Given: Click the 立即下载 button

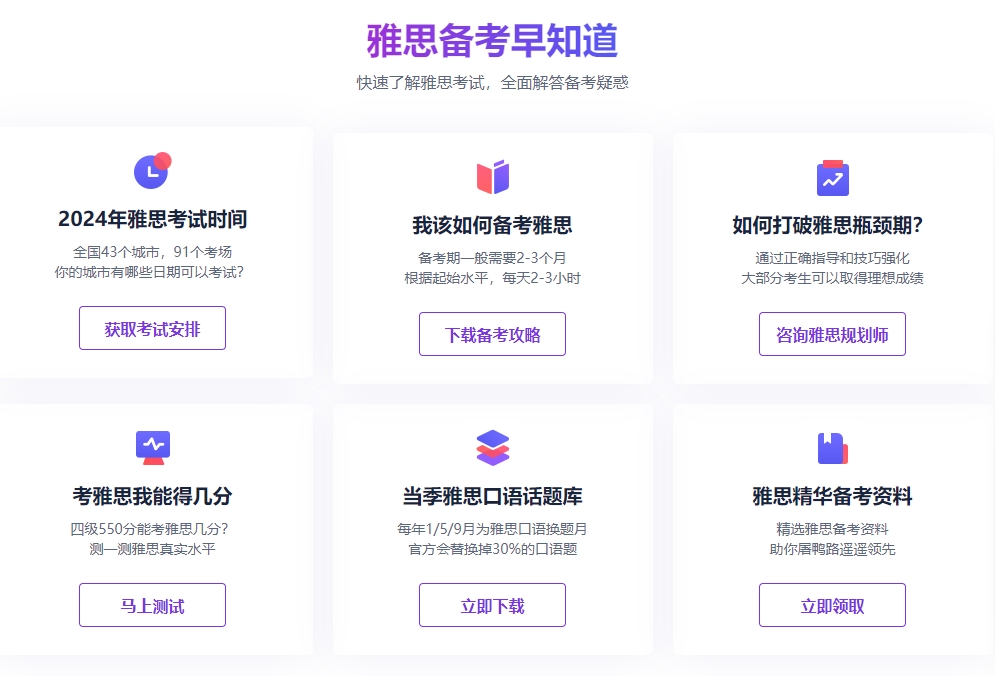Looking at the screenshot, I should tap(492, 605).
